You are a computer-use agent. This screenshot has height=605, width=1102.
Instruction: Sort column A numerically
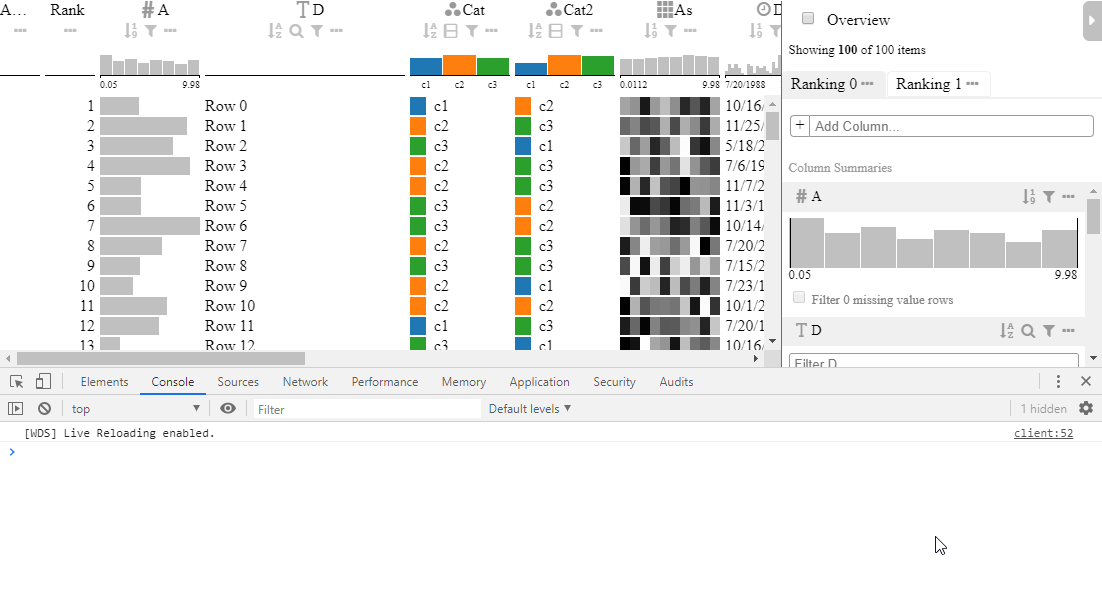pyautogui.click(x=130, y=31)
